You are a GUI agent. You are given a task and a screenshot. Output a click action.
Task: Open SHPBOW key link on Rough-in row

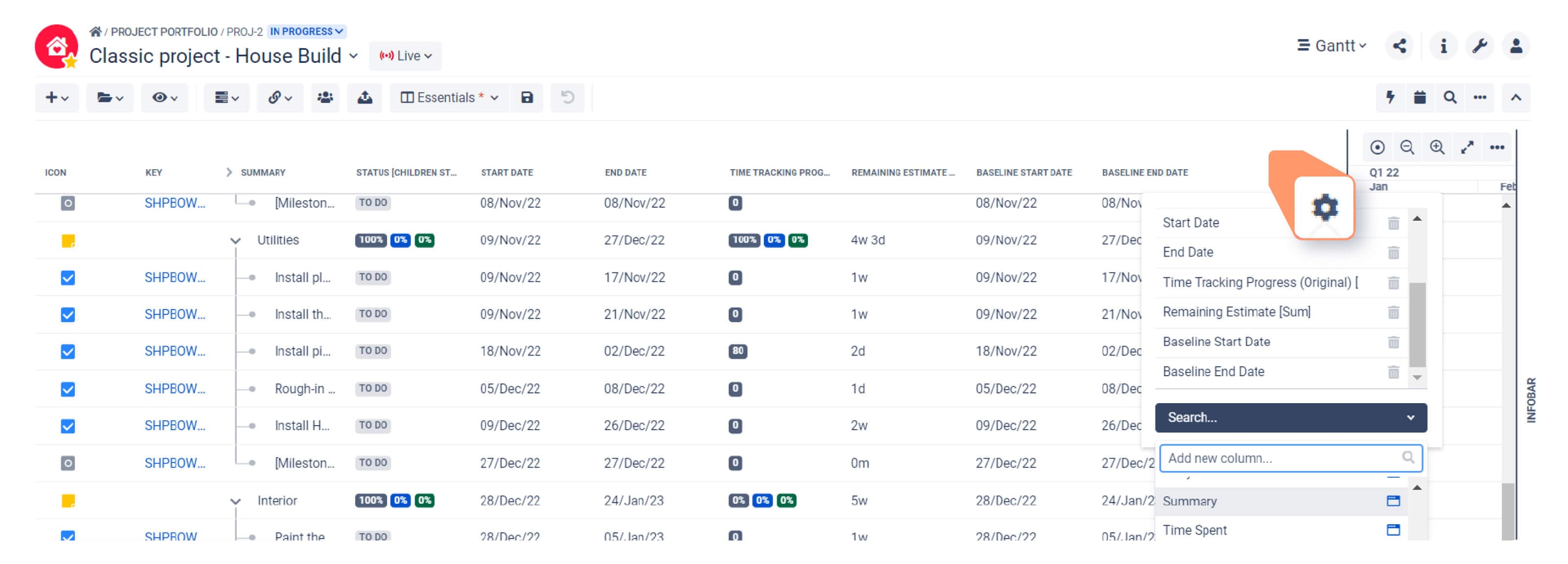175,389
